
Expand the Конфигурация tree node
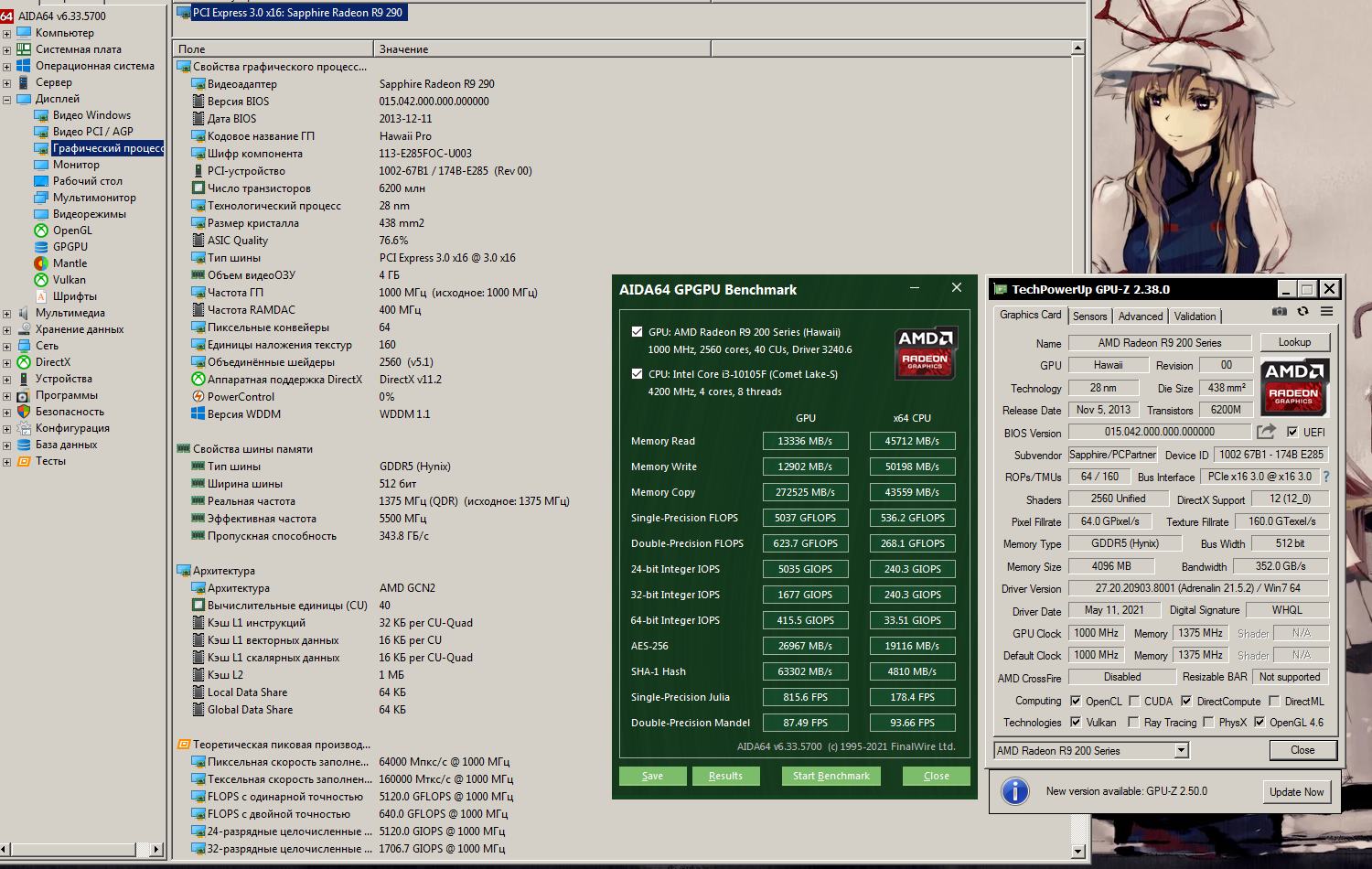(x=6, y=428)
